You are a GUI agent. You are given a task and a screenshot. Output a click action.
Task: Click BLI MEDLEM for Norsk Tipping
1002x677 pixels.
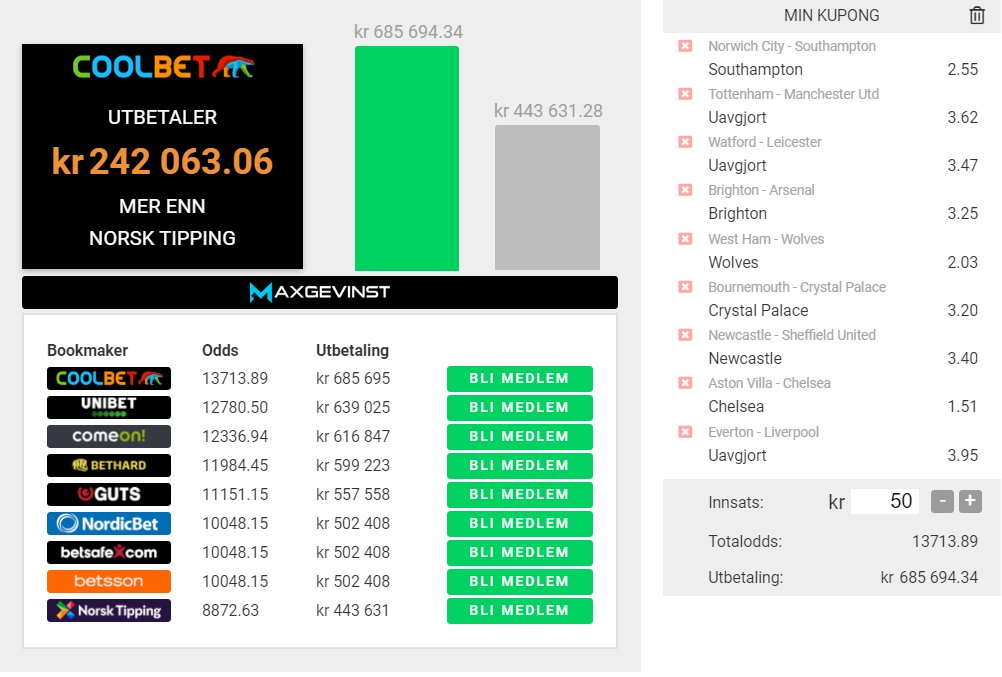(520, 611)
